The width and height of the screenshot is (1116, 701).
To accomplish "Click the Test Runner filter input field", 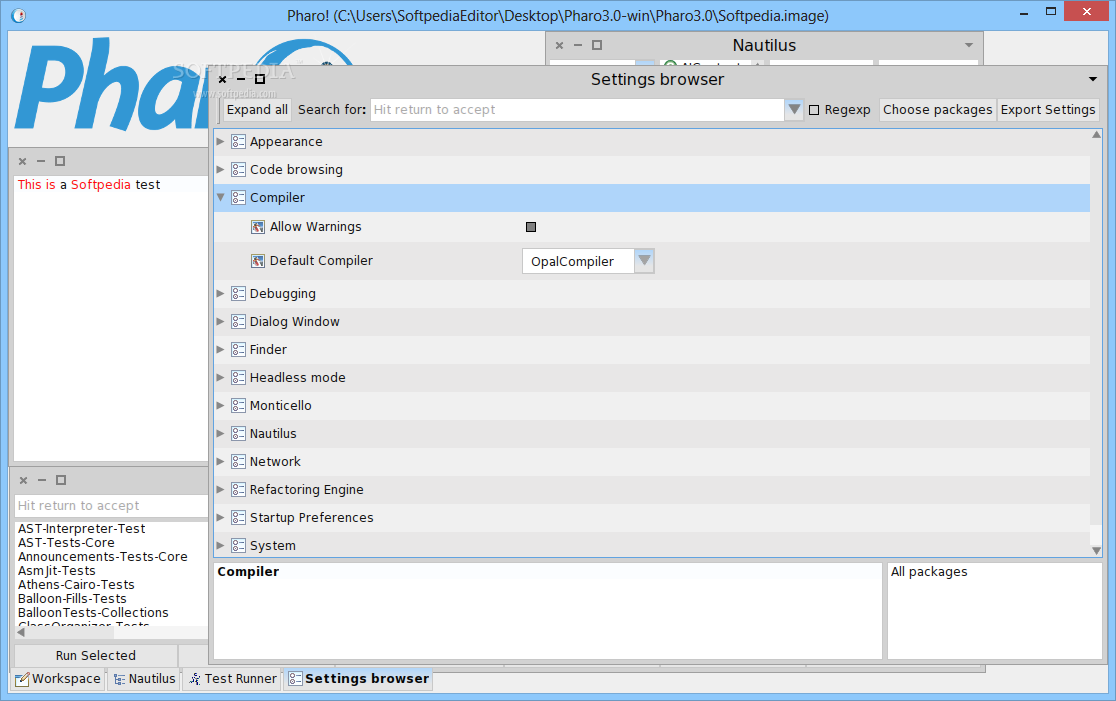I will coord(111,506).
